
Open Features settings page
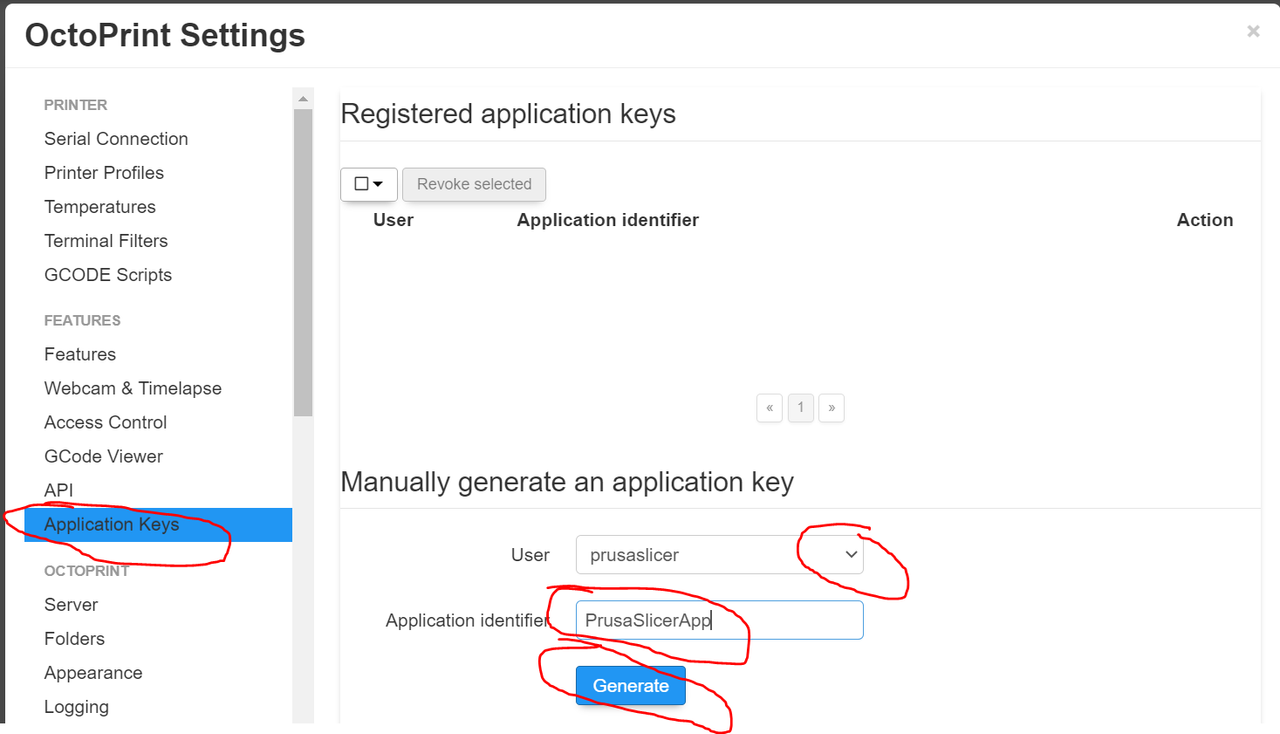coord(80,354)
